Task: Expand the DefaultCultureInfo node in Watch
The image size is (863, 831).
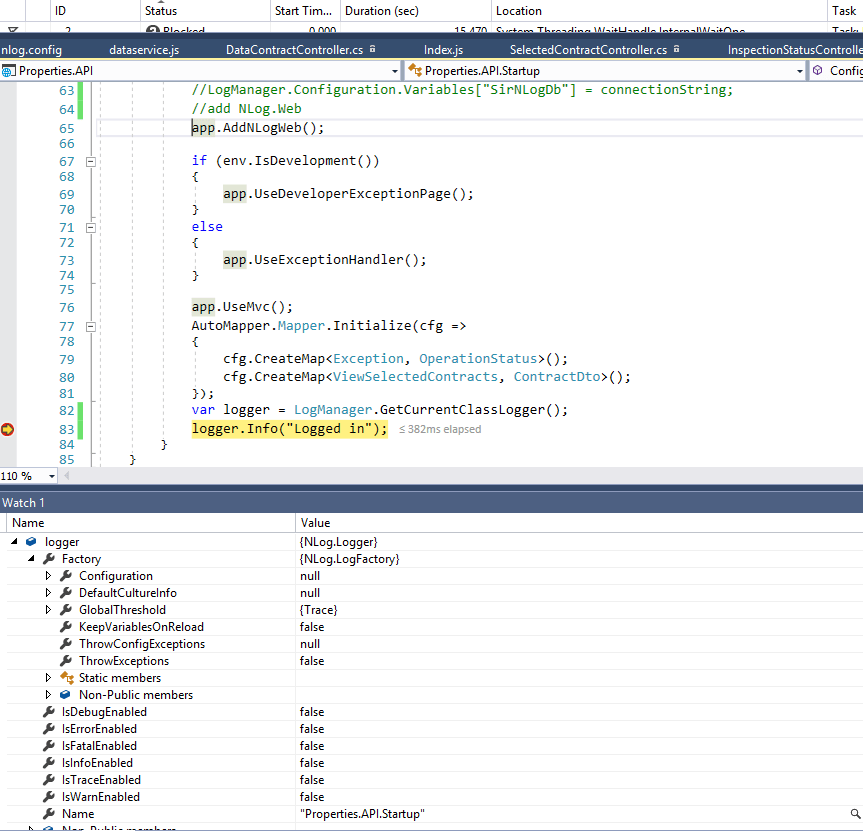Action: [x=48, y=592]
